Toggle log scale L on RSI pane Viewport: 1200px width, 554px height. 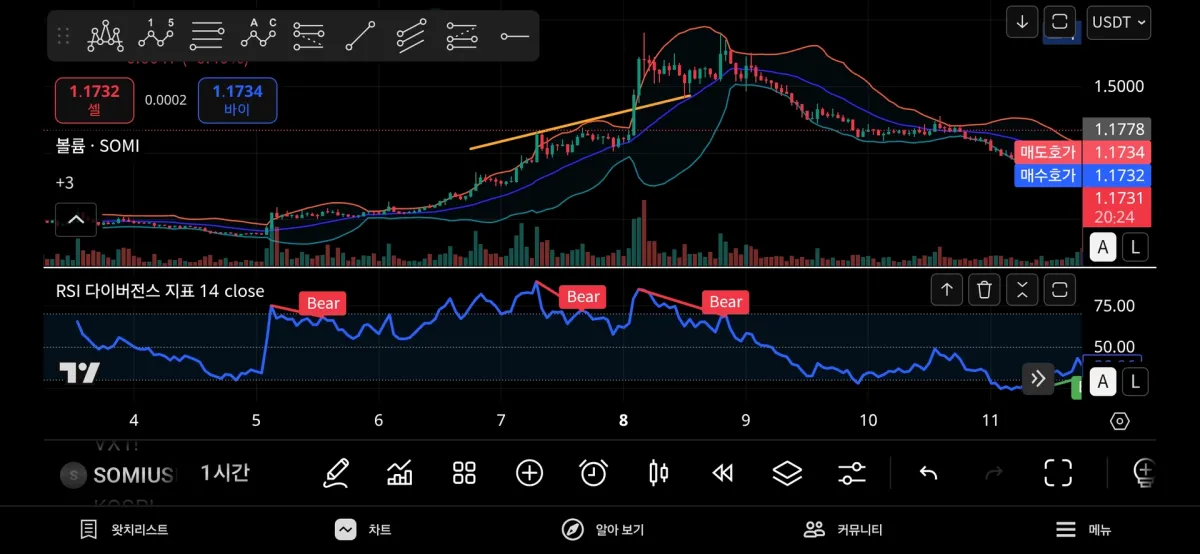(1135, 381)
